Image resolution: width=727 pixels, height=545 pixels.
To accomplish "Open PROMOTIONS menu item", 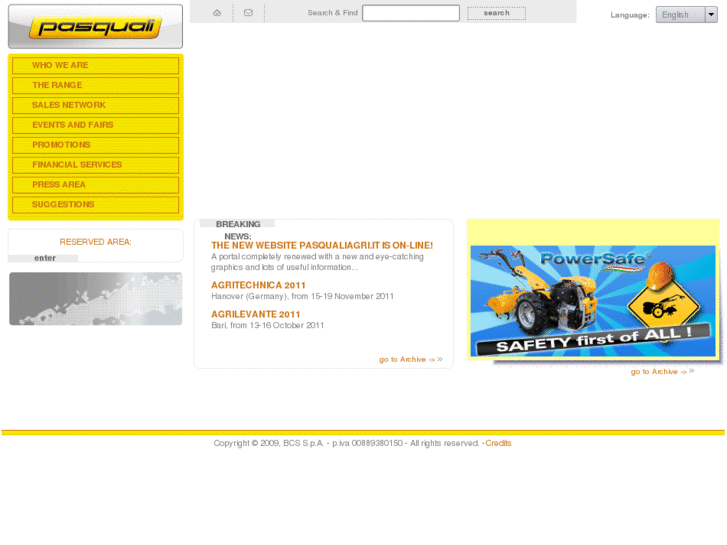I will tap(96, 145).
